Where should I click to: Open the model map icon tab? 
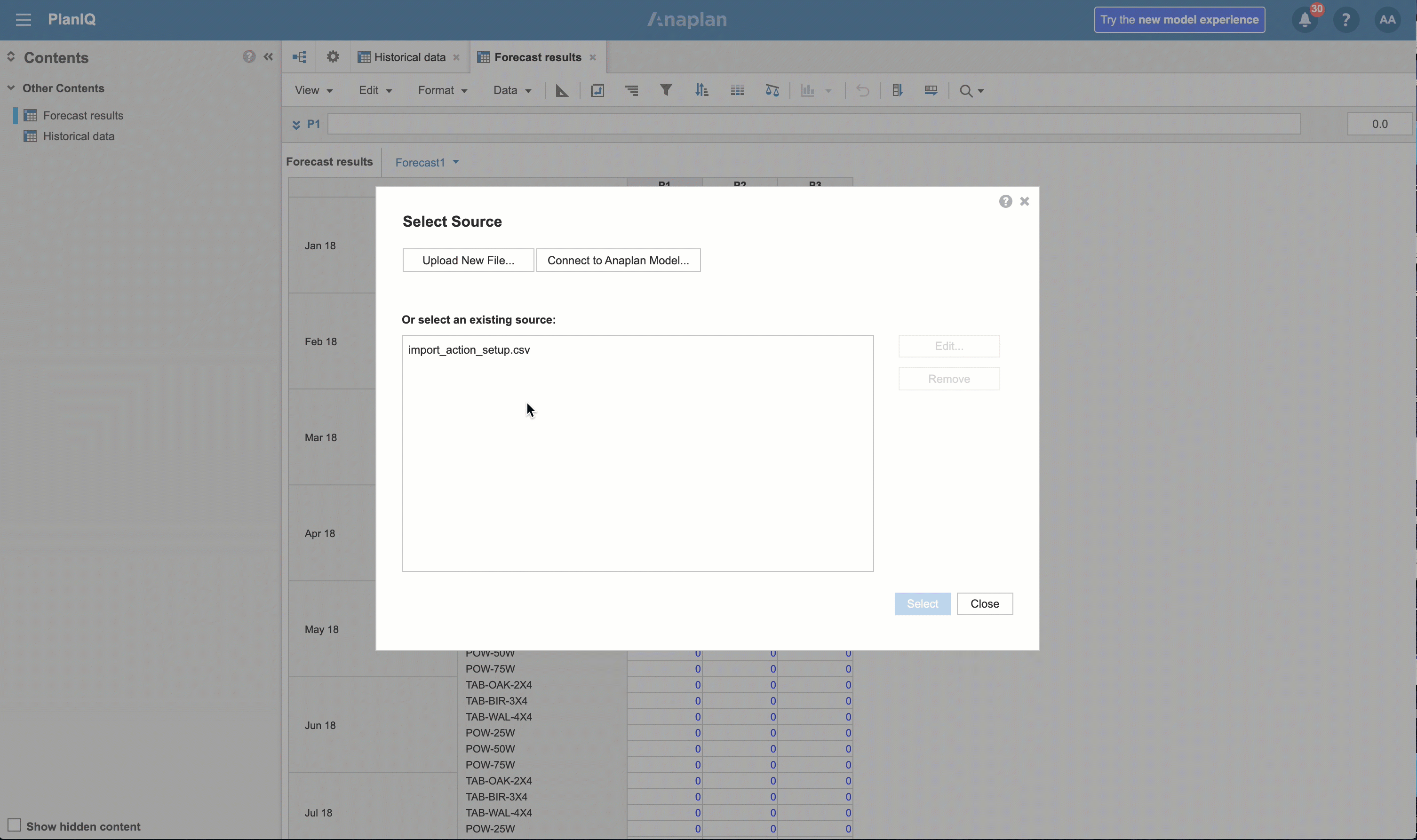click(300, 57)
